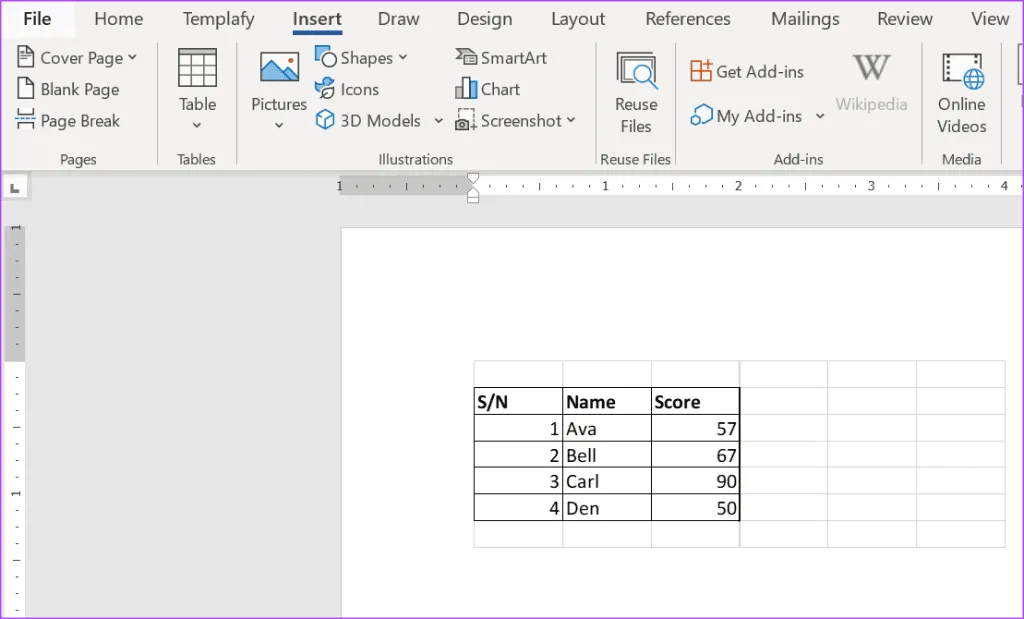The height and width of the screenshot is (619, 1024).
Task: Open the 3D Models dropdown arrow
Action: tap(438, 121)
